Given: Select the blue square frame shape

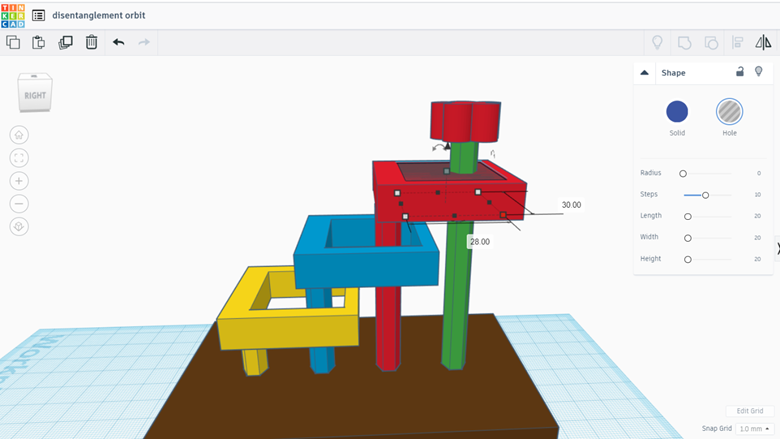Looking at the screenshot, I should tap(367, 271).
